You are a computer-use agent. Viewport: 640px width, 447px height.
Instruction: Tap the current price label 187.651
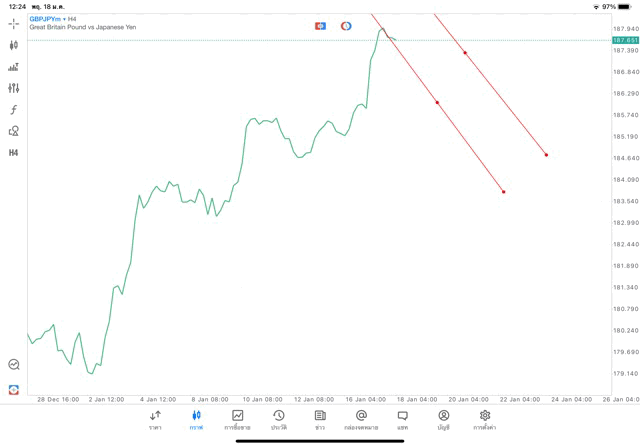click(x=624, y=40)
